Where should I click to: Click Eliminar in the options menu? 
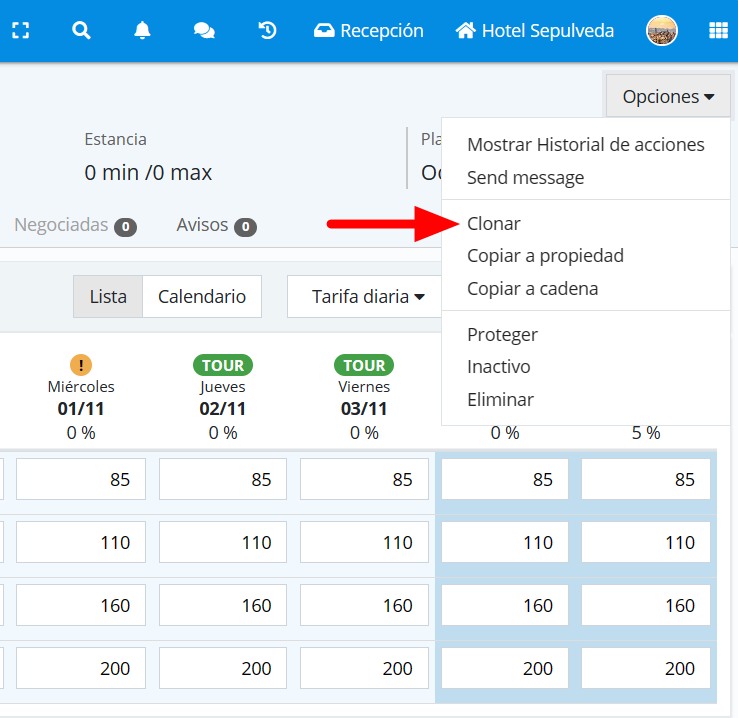500,400
